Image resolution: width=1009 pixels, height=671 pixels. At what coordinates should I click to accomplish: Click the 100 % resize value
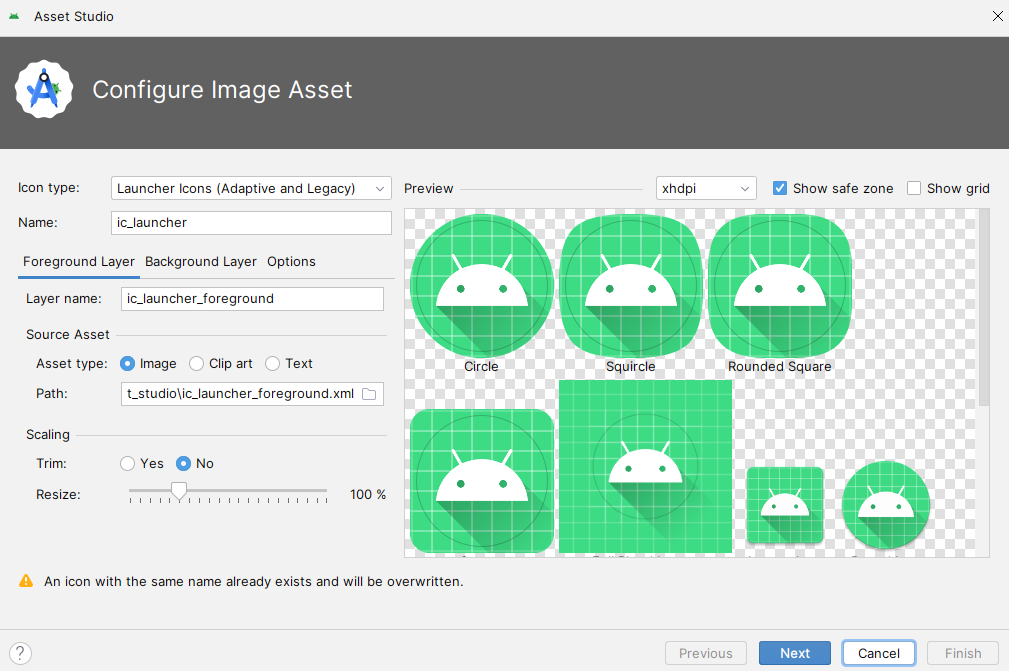[x=368, y=494]
